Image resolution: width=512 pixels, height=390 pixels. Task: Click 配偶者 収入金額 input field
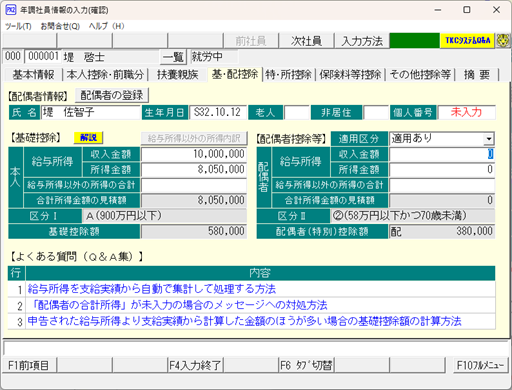[442, 154]
